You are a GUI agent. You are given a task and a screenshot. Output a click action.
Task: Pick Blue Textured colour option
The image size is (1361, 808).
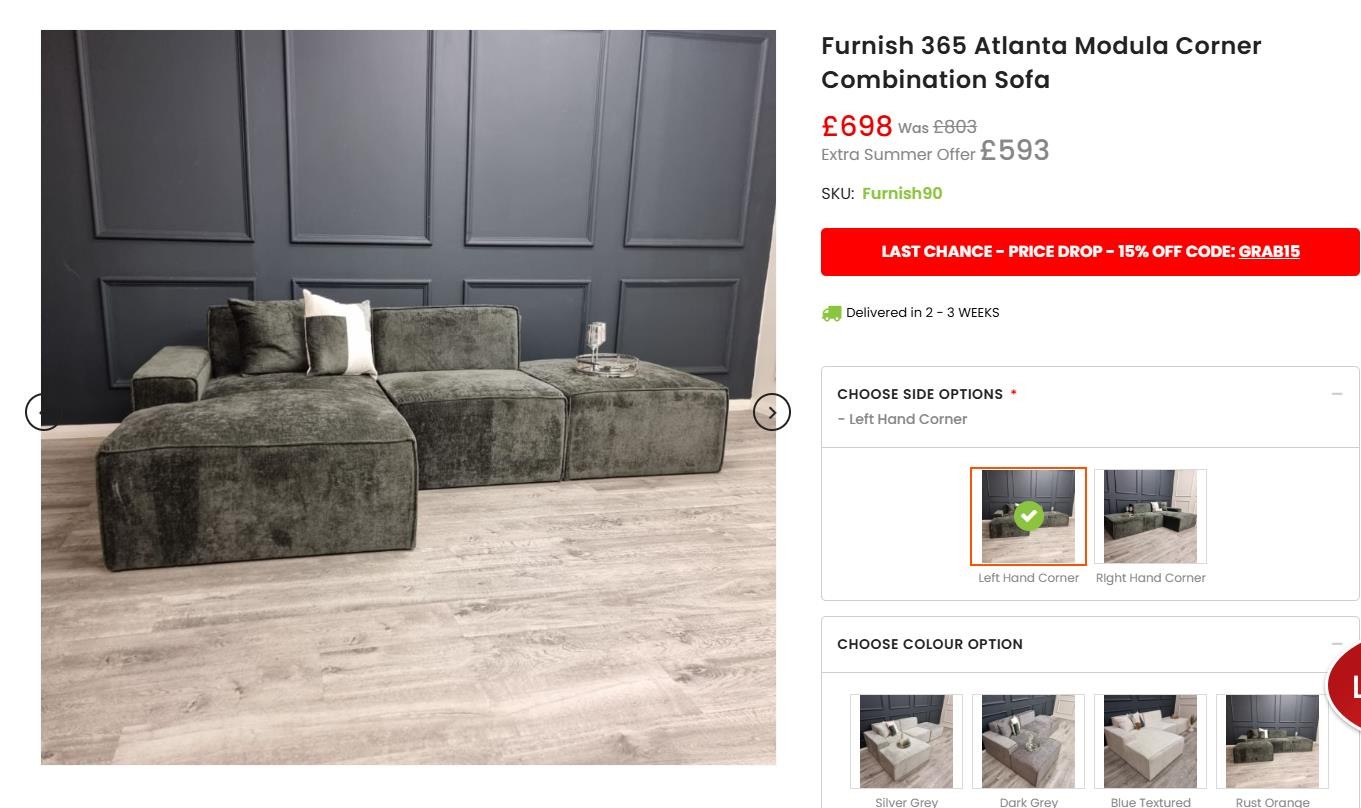[1150, 742]
